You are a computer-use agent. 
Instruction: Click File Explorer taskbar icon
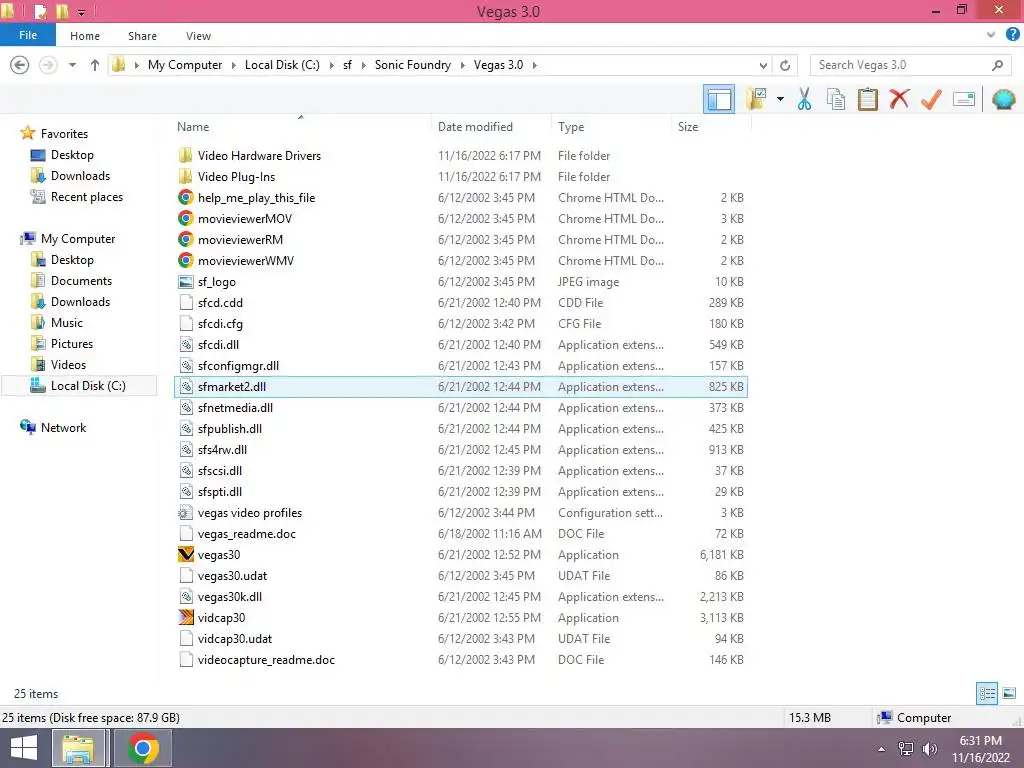(78, 748)
